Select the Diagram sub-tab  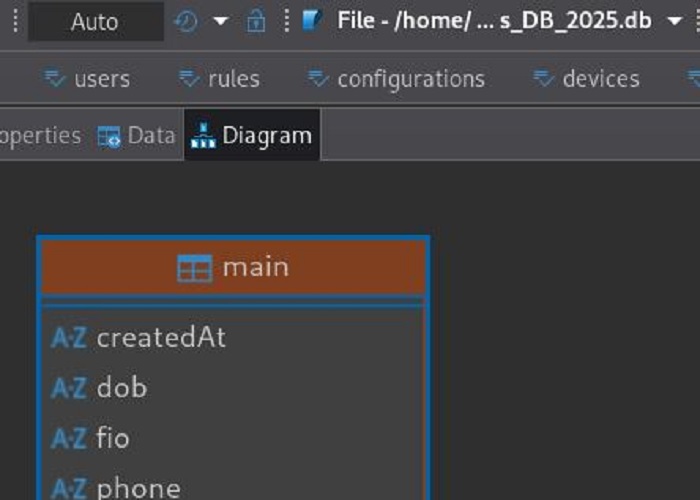coord(252,135)
